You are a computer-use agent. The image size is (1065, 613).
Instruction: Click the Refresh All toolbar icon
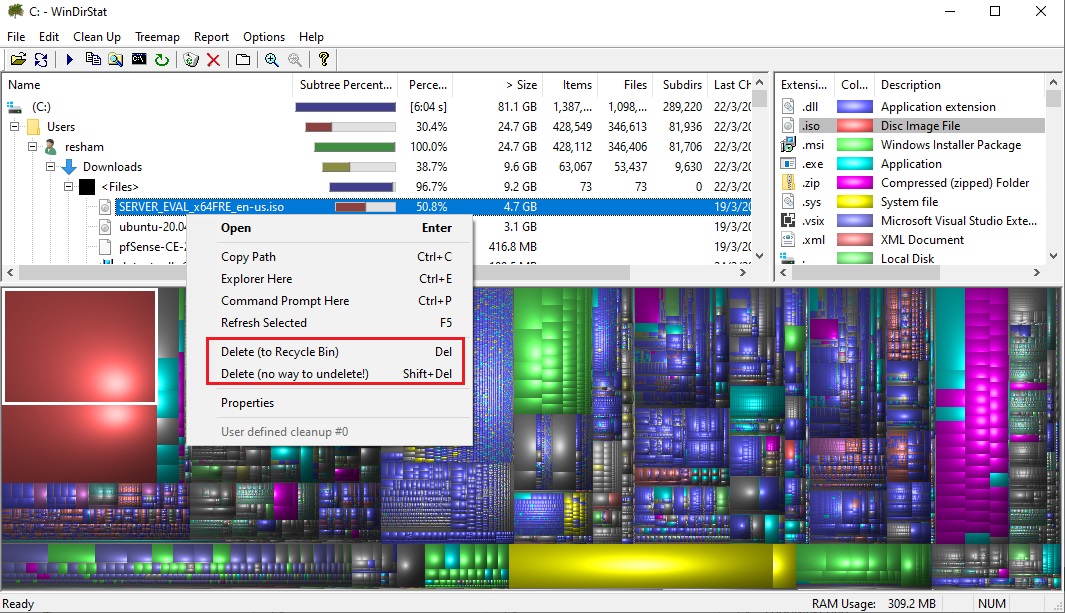pyautogui.click(x=41, y=60)
